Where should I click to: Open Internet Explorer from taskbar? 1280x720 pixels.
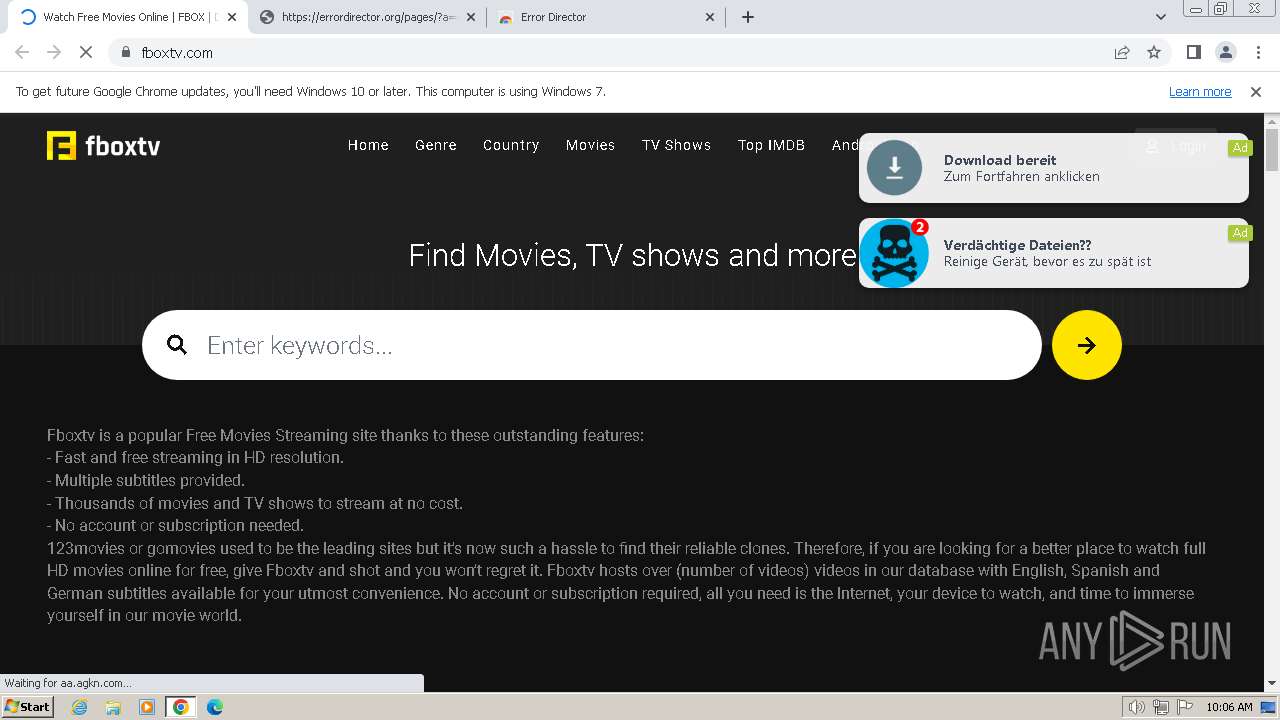80,707
